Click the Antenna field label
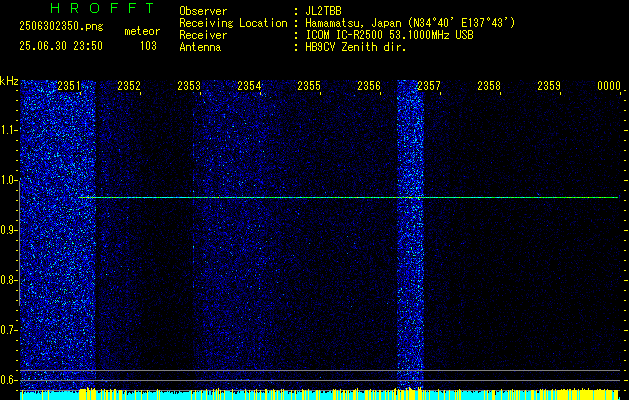This screenshot has height=400, width=629. pos(200,47)
